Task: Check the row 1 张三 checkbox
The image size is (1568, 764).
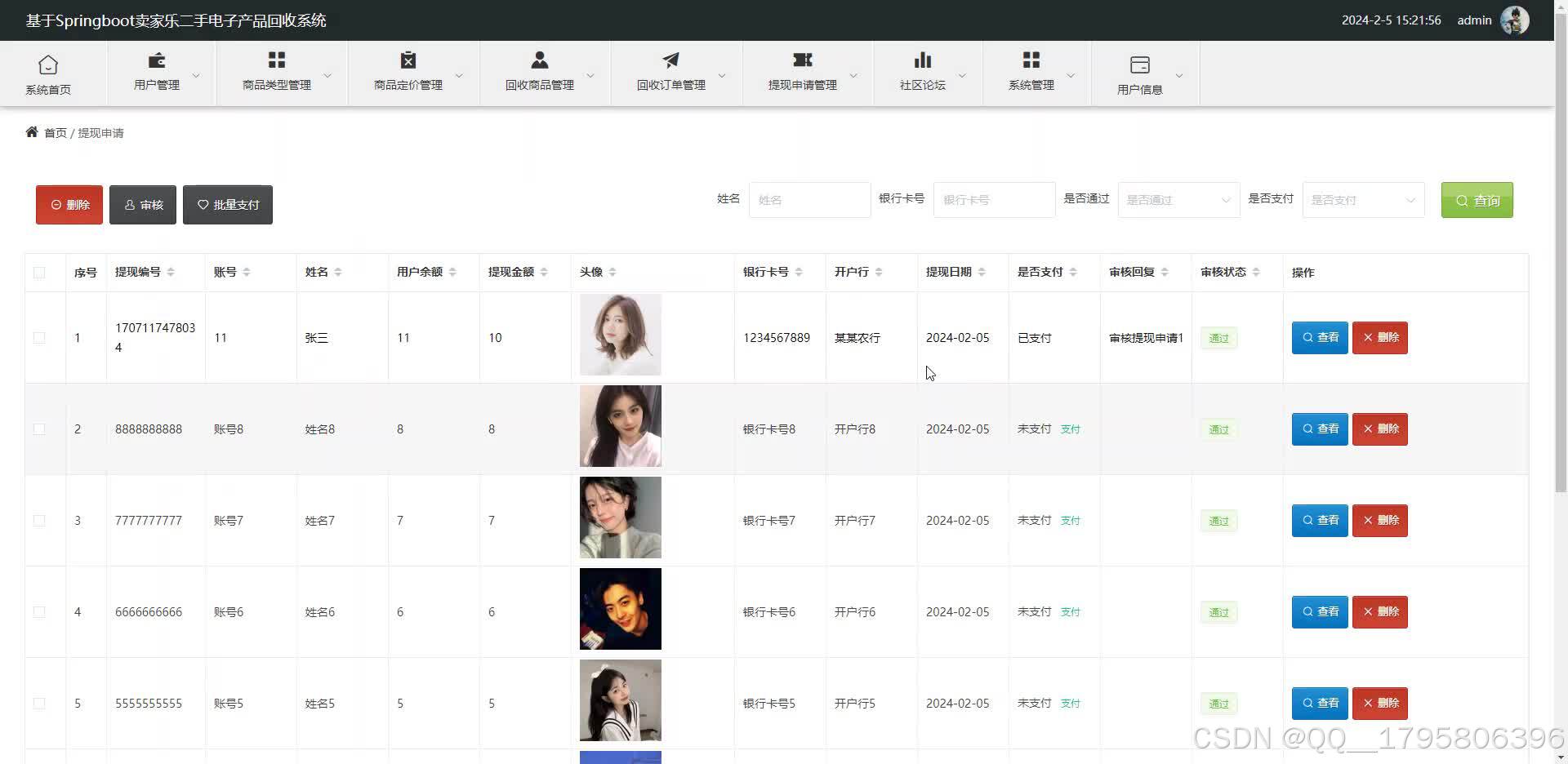Action: tap(39, 338)
